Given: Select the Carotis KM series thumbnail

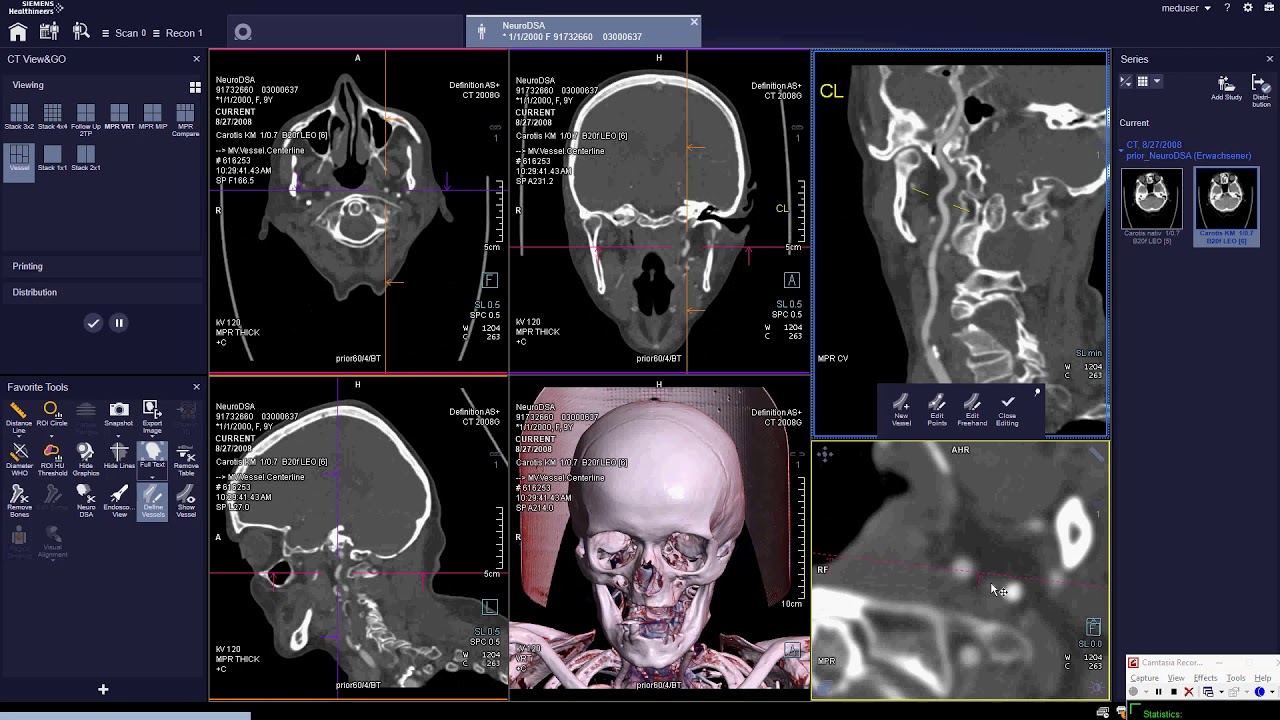Looking at the screenshot, I should point(1227,206).
